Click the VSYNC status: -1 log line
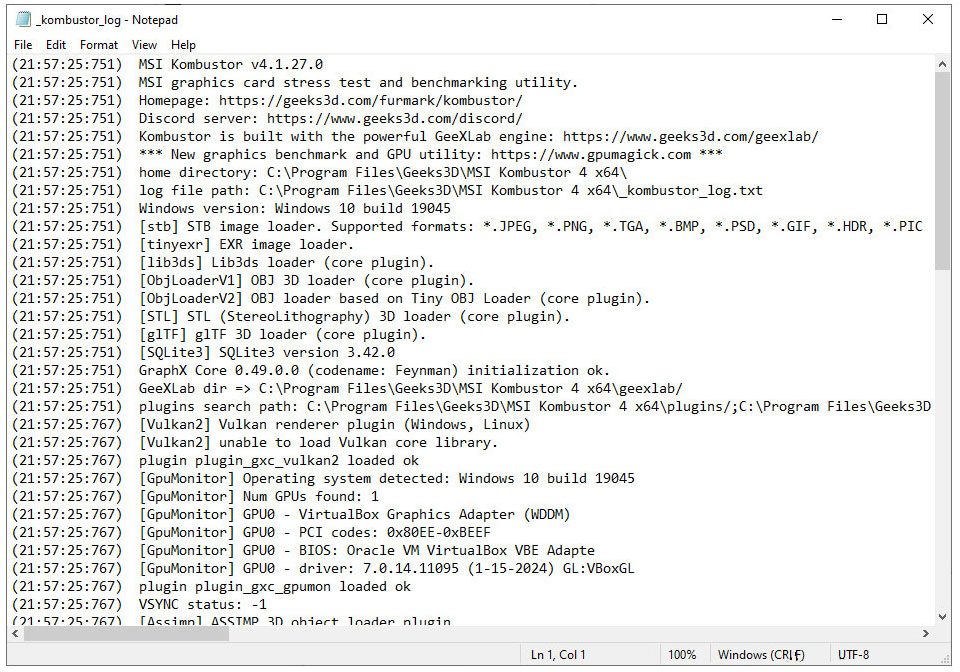This screenshot has height=672, width=960. (203, 605)
